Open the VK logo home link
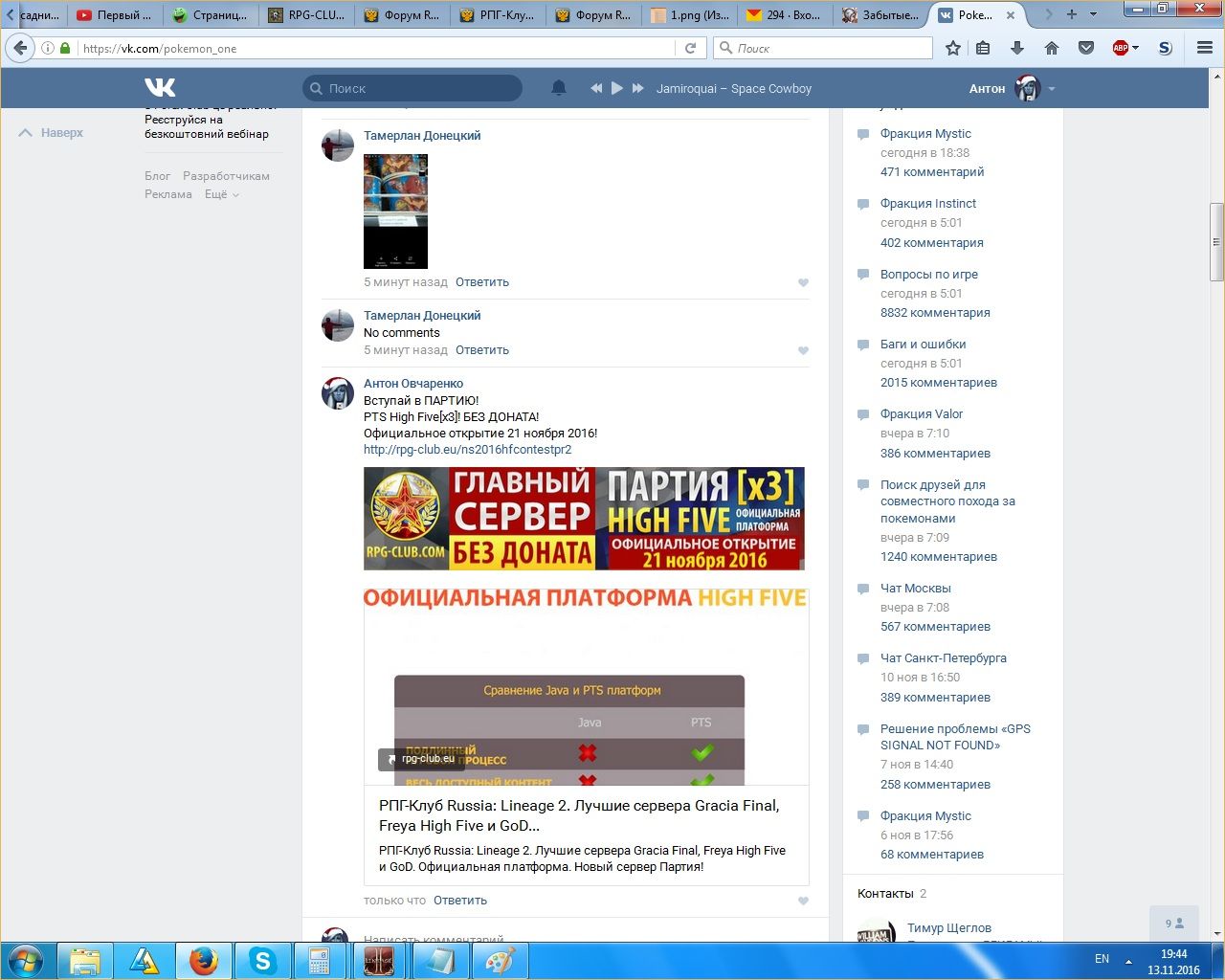This screenshot has width=1225, height=980. (160, 88)
